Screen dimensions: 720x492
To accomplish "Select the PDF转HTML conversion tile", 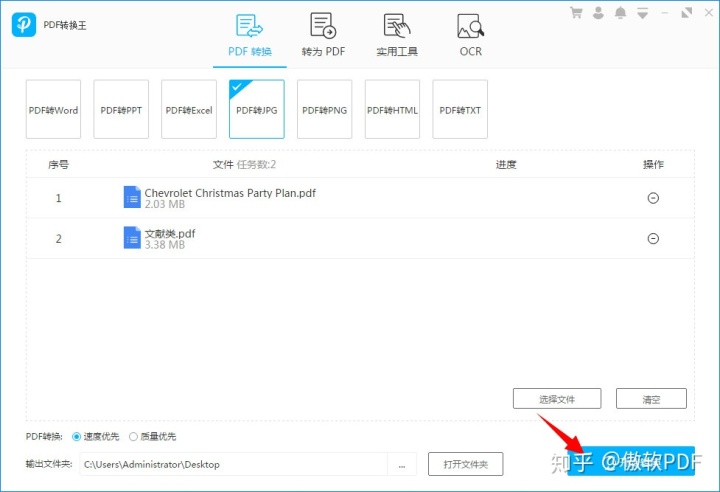I will pos(392,109).
